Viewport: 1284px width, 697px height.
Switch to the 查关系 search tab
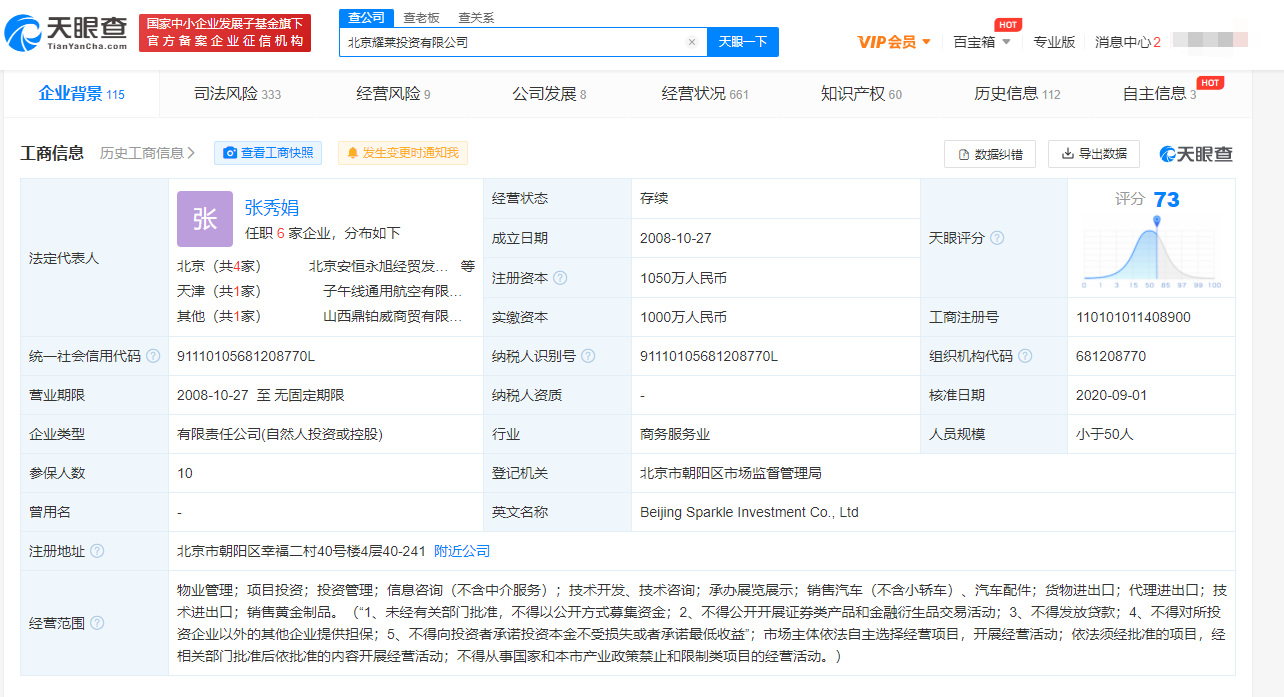click(x=476, y=18)
